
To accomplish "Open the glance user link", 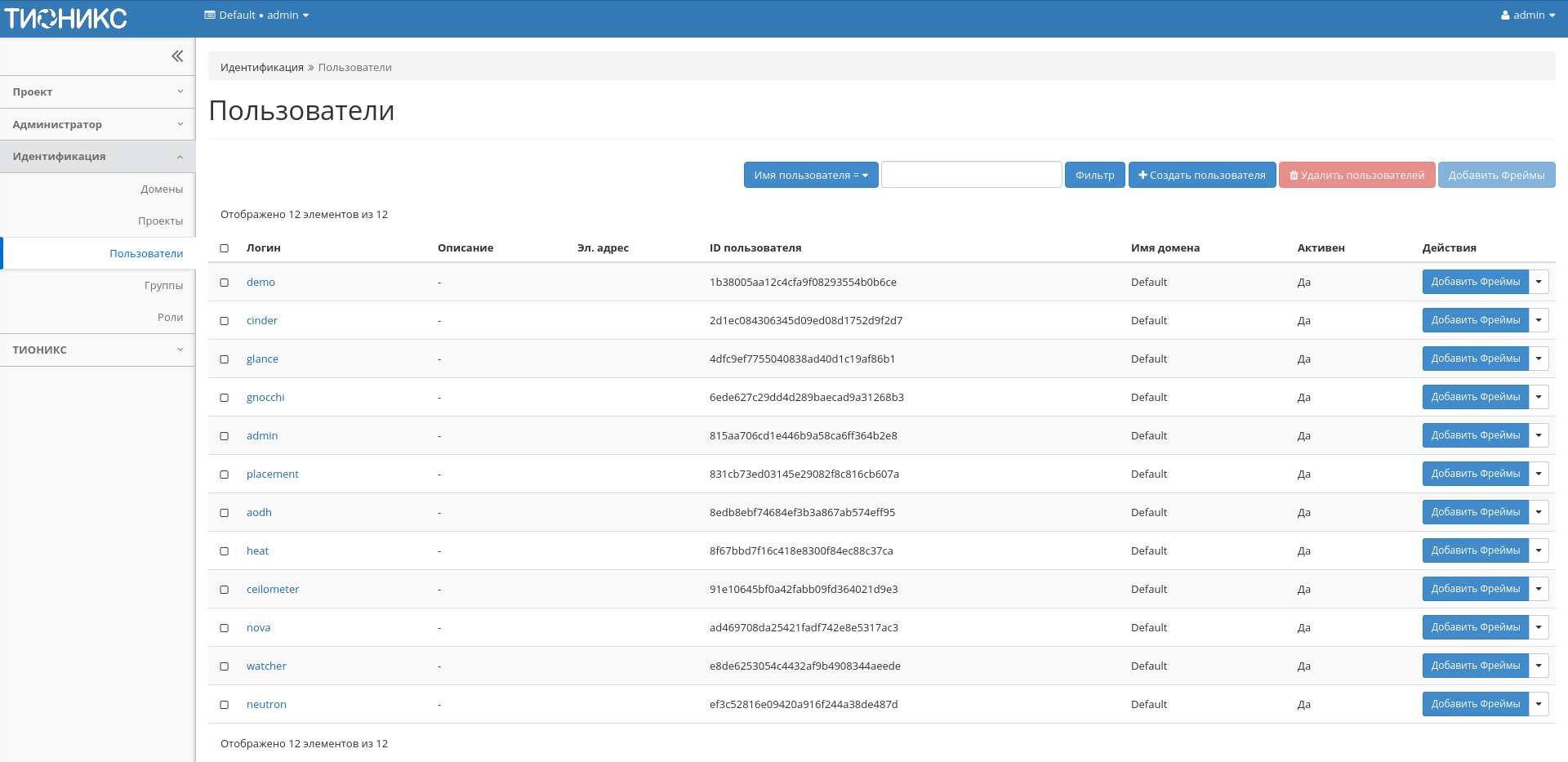I will pos(262,359).
